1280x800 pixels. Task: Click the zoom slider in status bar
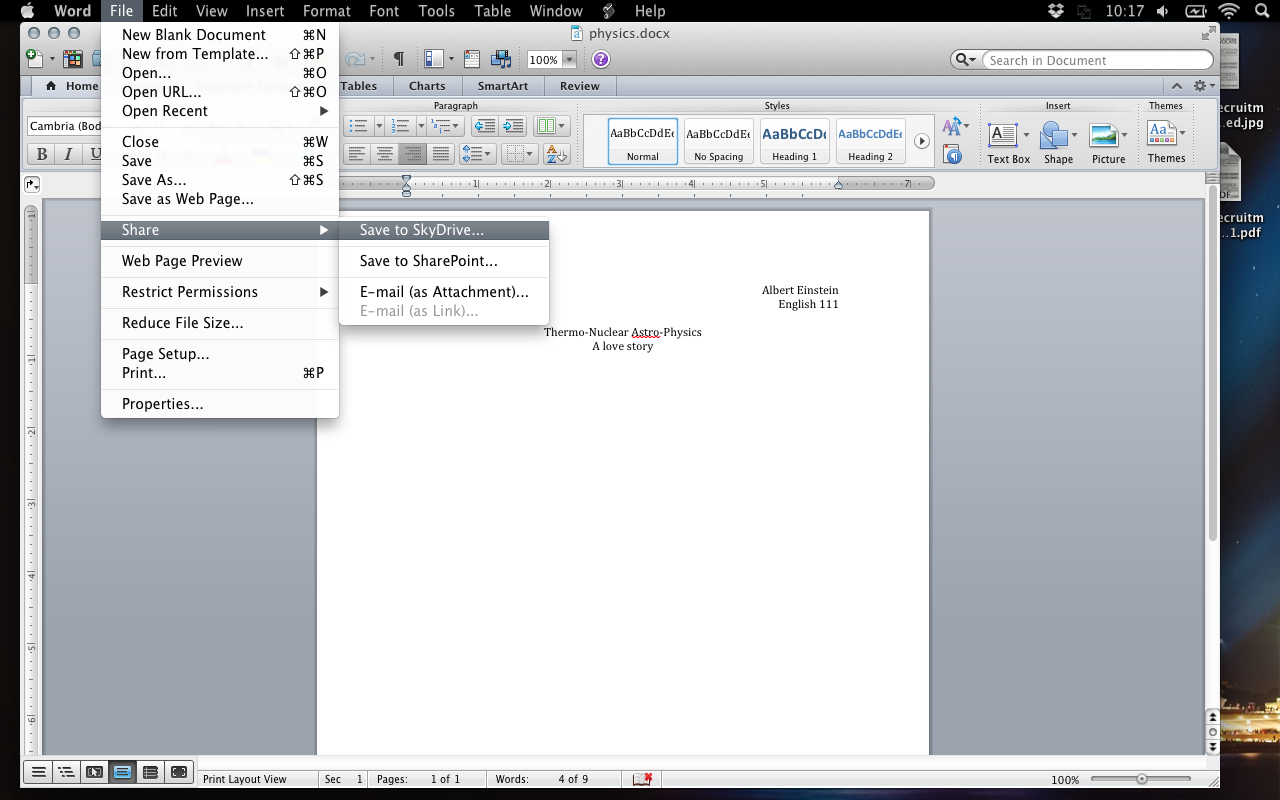coord(1141,779)
